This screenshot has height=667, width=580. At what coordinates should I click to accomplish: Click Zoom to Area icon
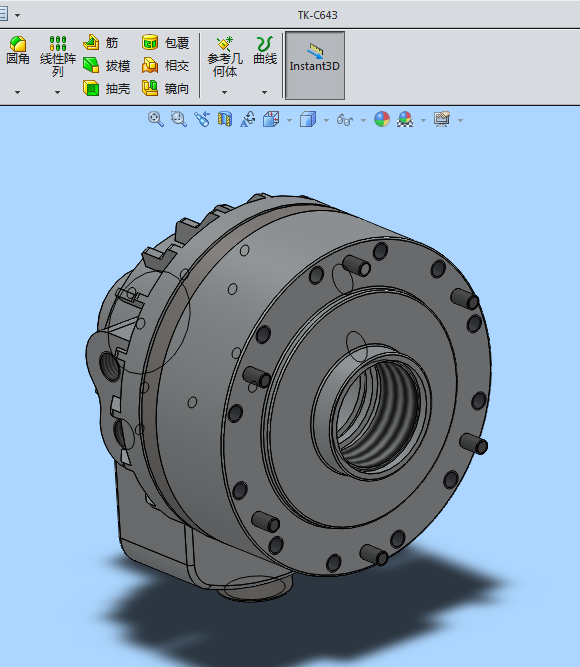(179, 119)
